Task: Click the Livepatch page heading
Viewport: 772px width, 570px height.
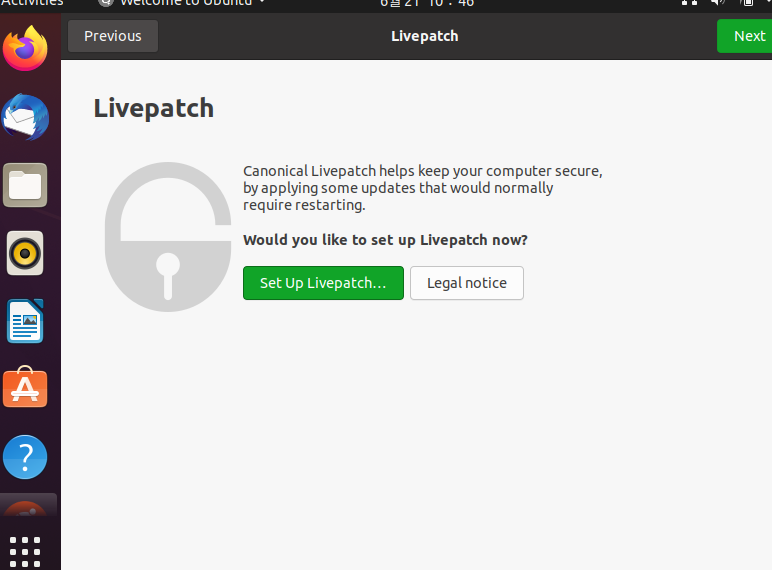Action: pos(154,109)
